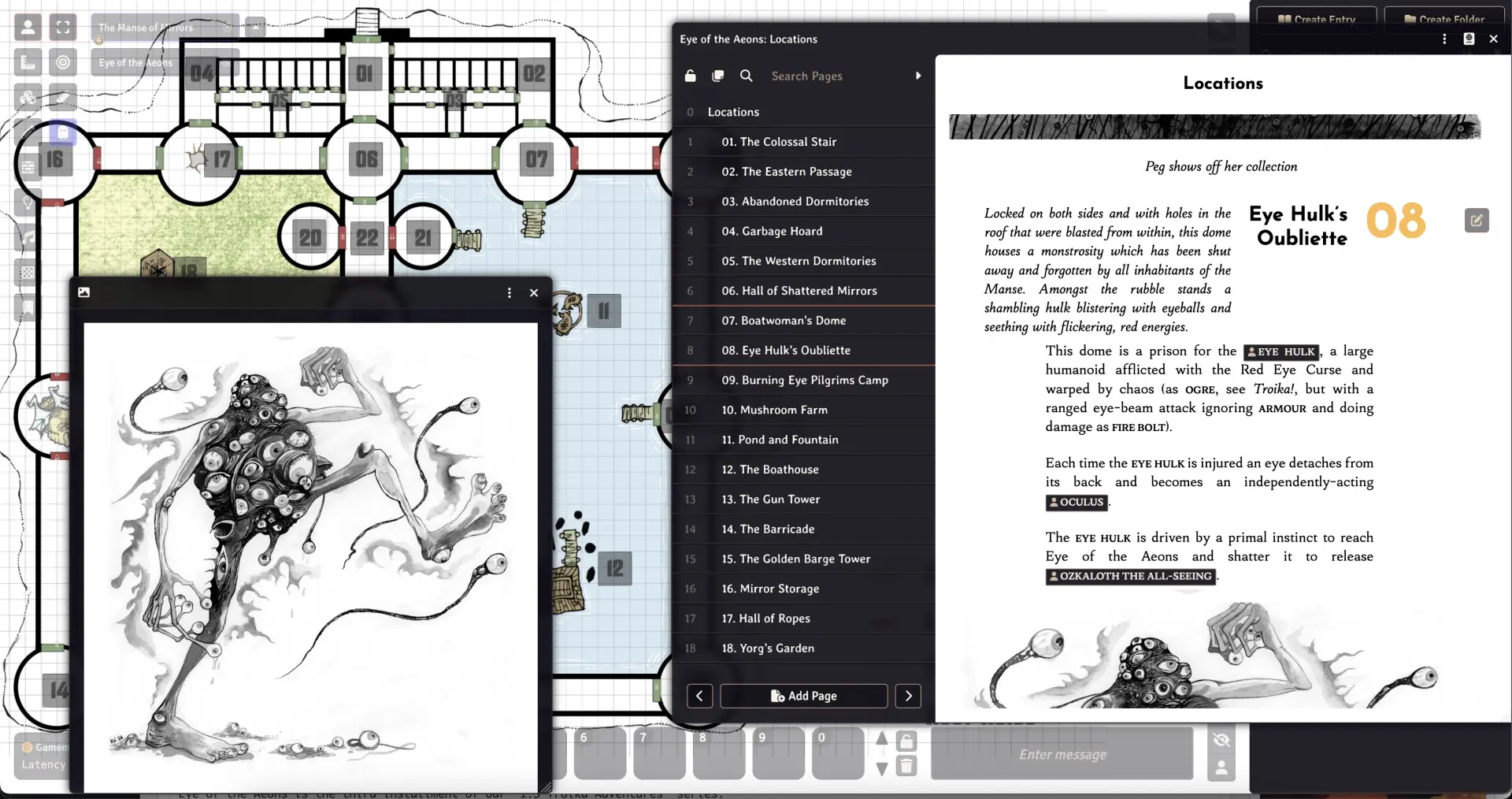Edit the Eye Hulk's Oubliette page
The width and height of the screenshot is (1512, 799).
[x=1477, y=221]
